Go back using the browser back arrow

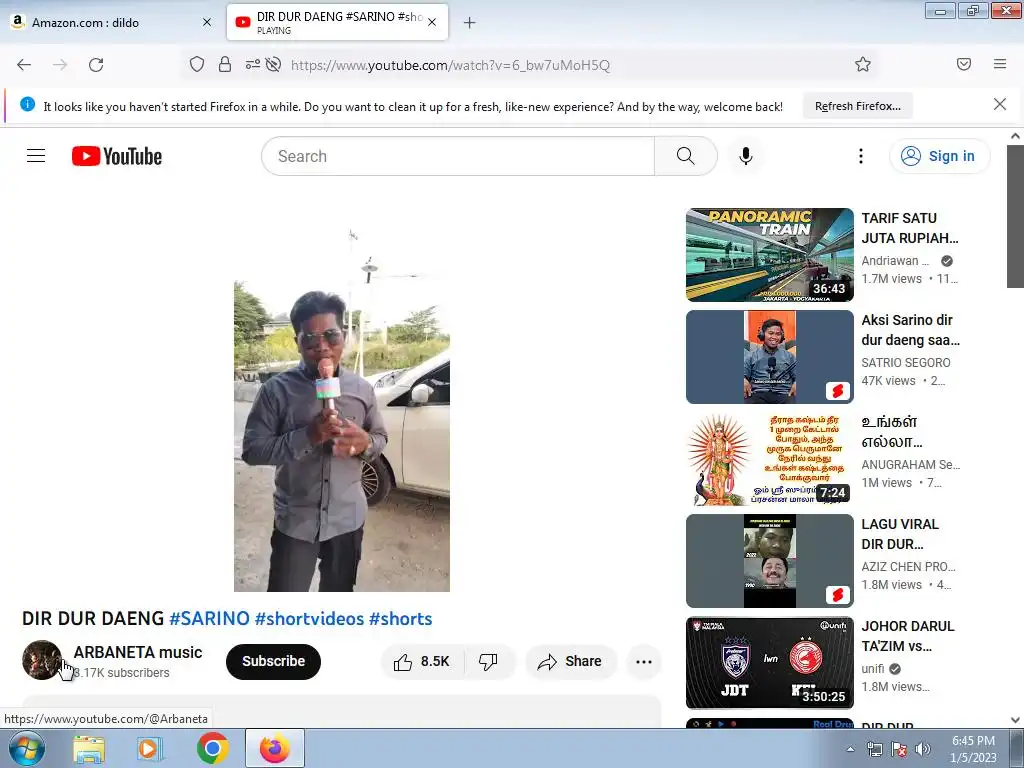(24, 65)
